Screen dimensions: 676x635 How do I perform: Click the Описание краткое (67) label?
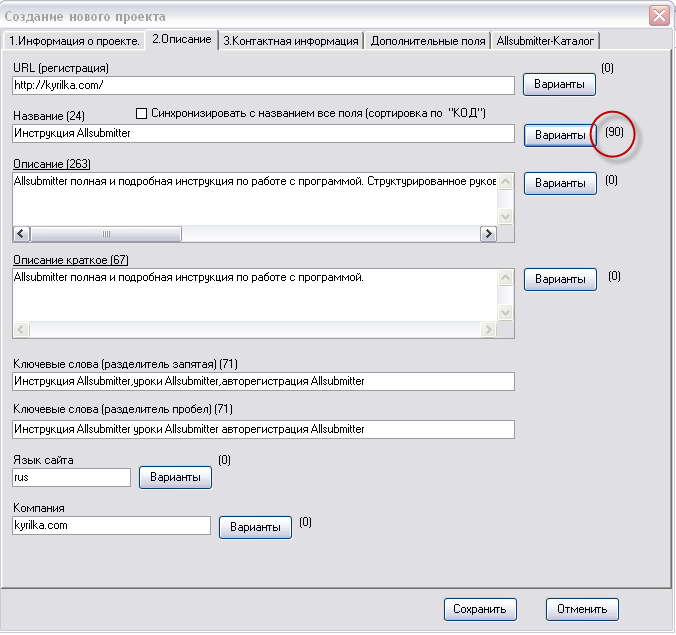click(x=71, y=260)
